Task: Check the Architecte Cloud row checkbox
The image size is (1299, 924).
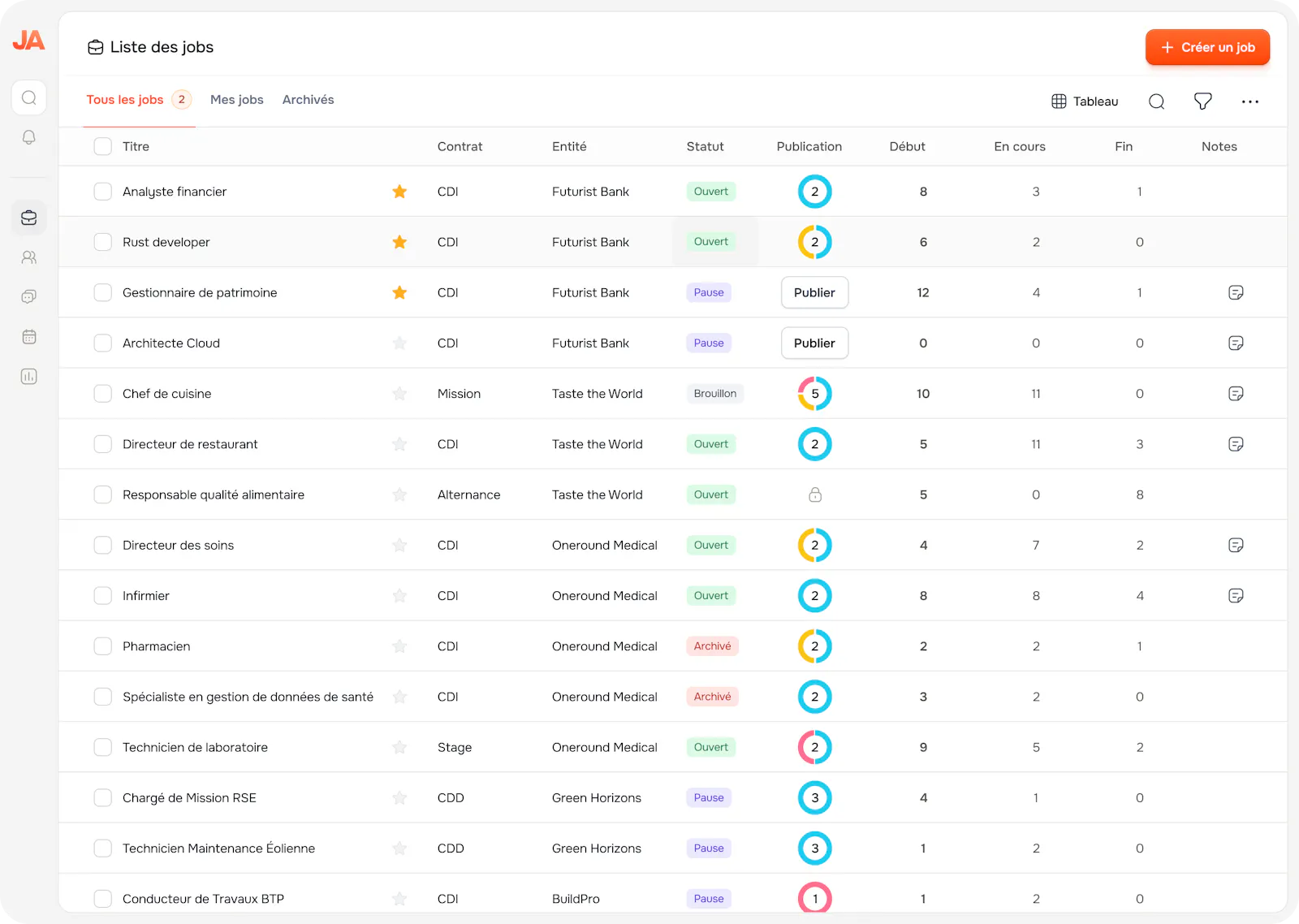Action: coord(103,343)
